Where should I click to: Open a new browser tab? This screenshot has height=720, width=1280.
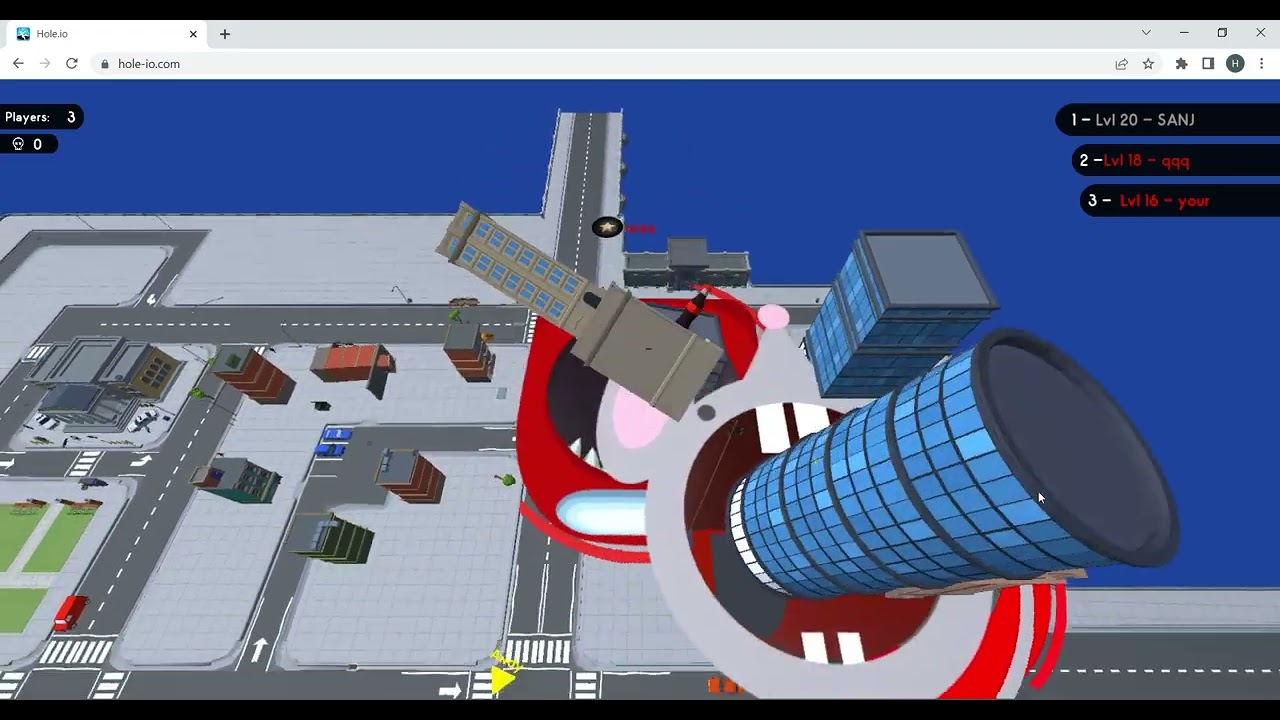click(225, 34)
